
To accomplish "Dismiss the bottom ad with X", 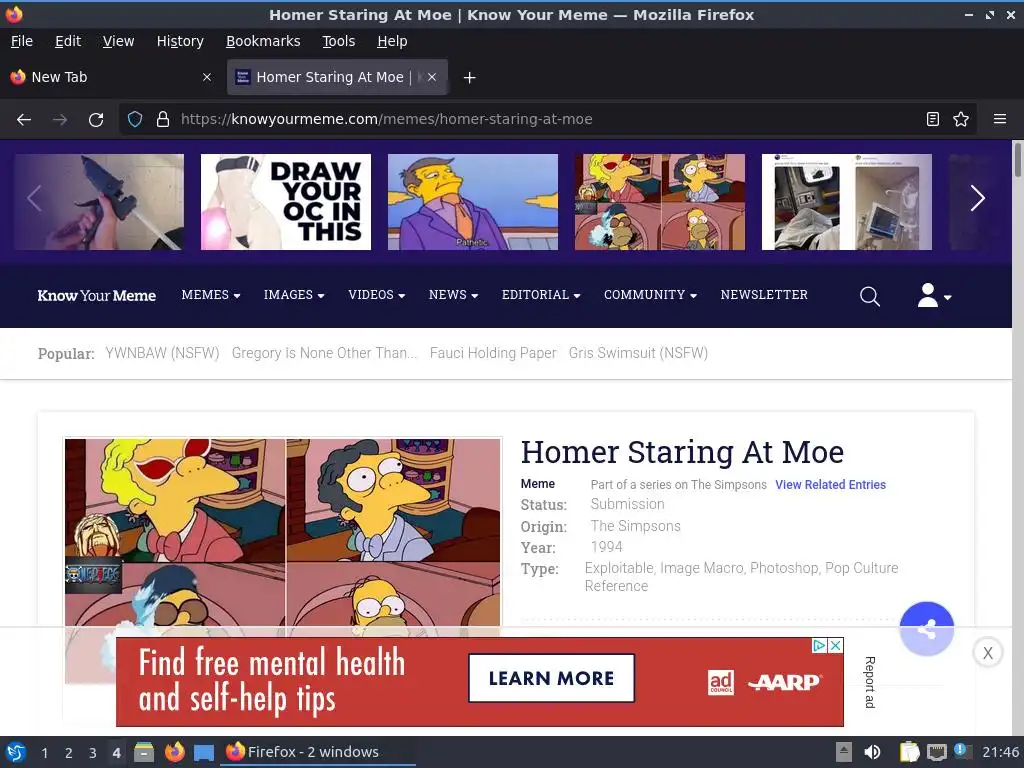I will point(987,652).
